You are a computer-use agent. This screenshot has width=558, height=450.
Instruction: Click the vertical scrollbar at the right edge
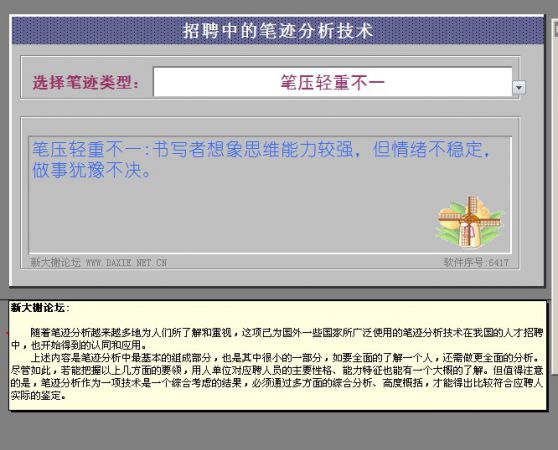(554, 196)
